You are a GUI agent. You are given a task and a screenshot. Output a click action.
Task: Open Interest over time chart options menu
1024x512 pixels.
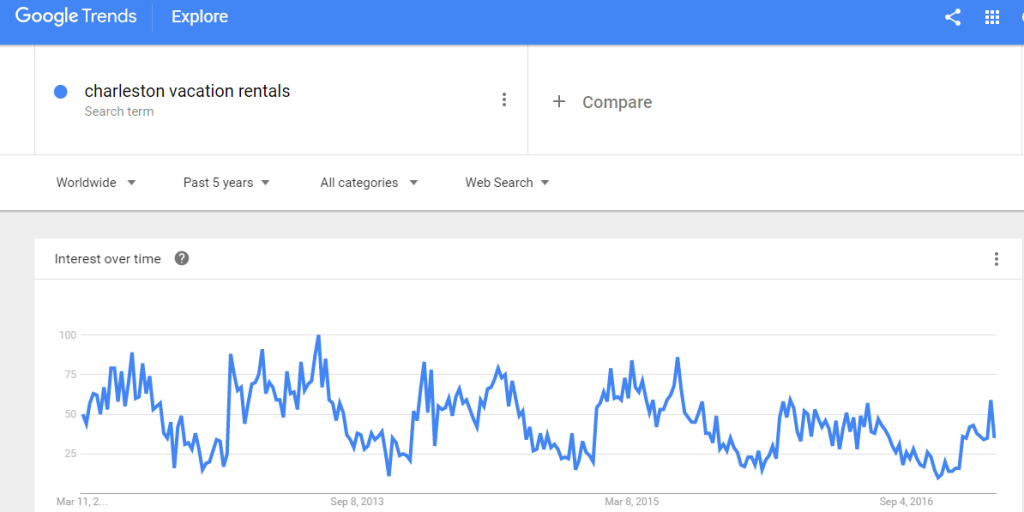996,259
